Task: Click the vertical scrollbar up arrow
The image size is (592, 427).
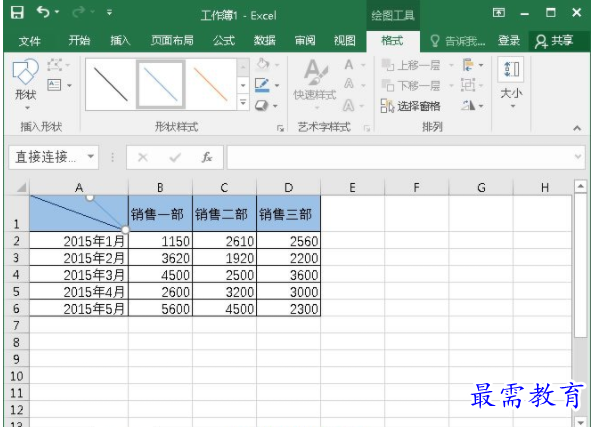Action: pyautogui.click(x=580, y=186)
